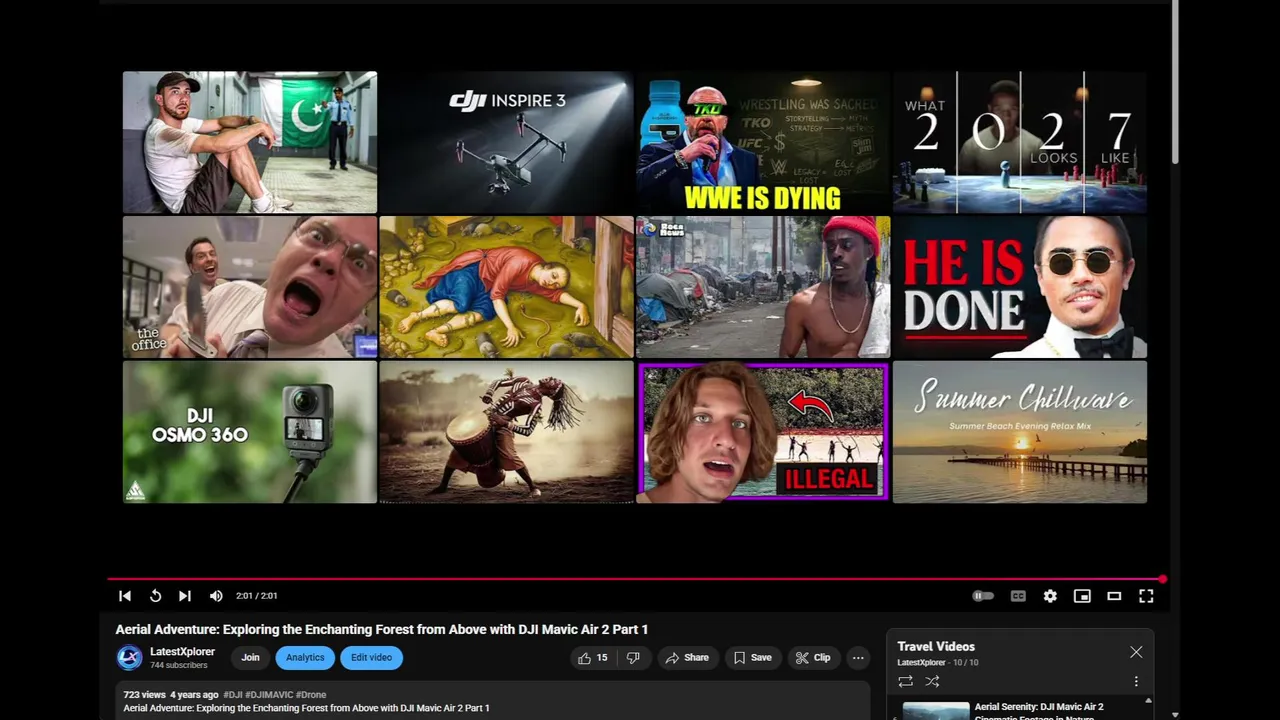
Task: Dislike the video
Action: tap(633, 657)
